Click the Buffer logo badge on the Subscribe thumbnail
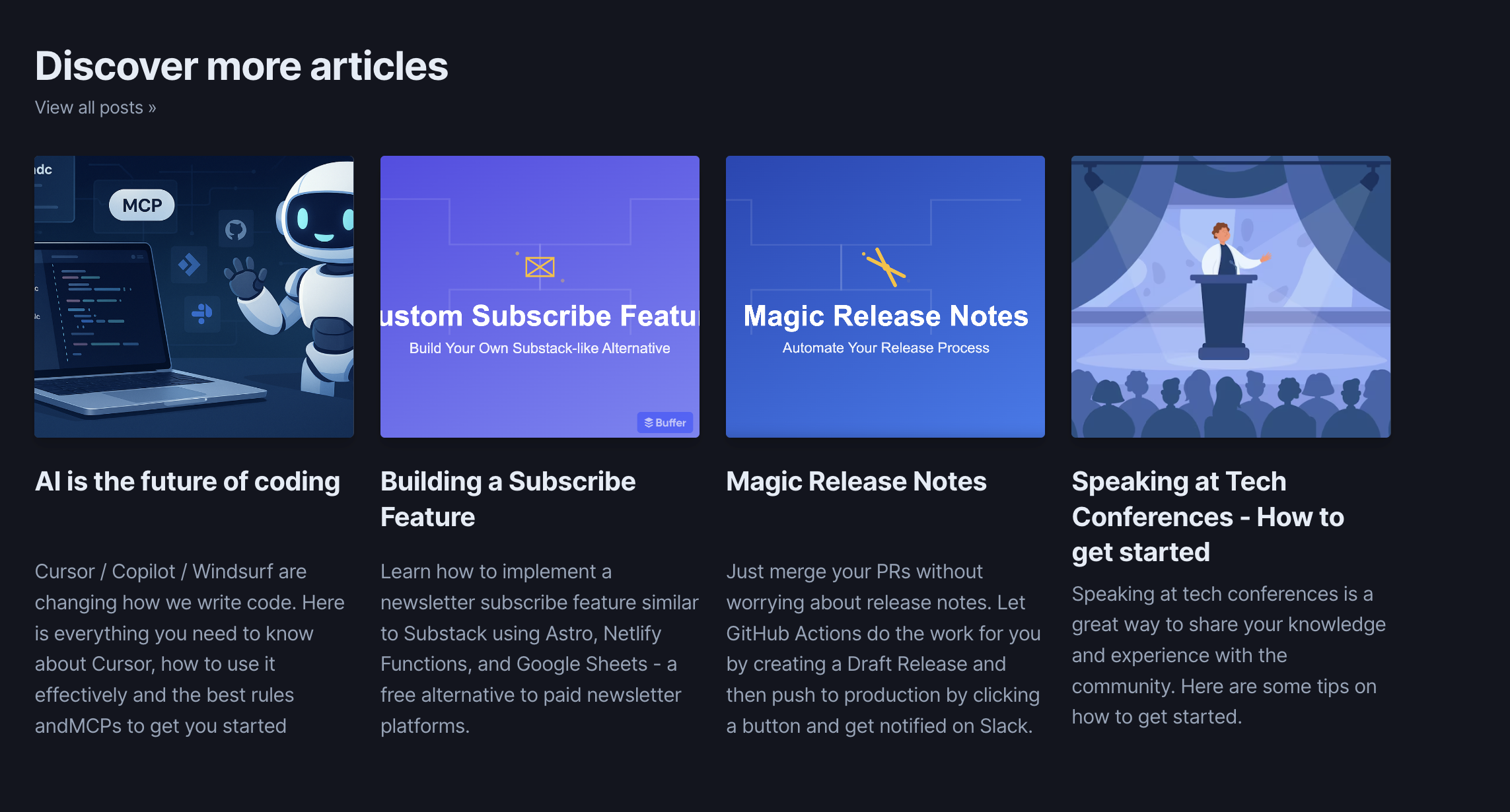The width and height of the screenshot is (1510, 812). (x=665, y=423)
